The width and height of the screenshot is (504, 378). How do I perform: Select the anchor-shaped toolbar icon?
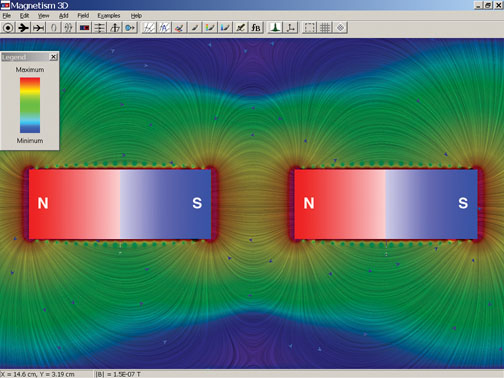pos(115,28)
